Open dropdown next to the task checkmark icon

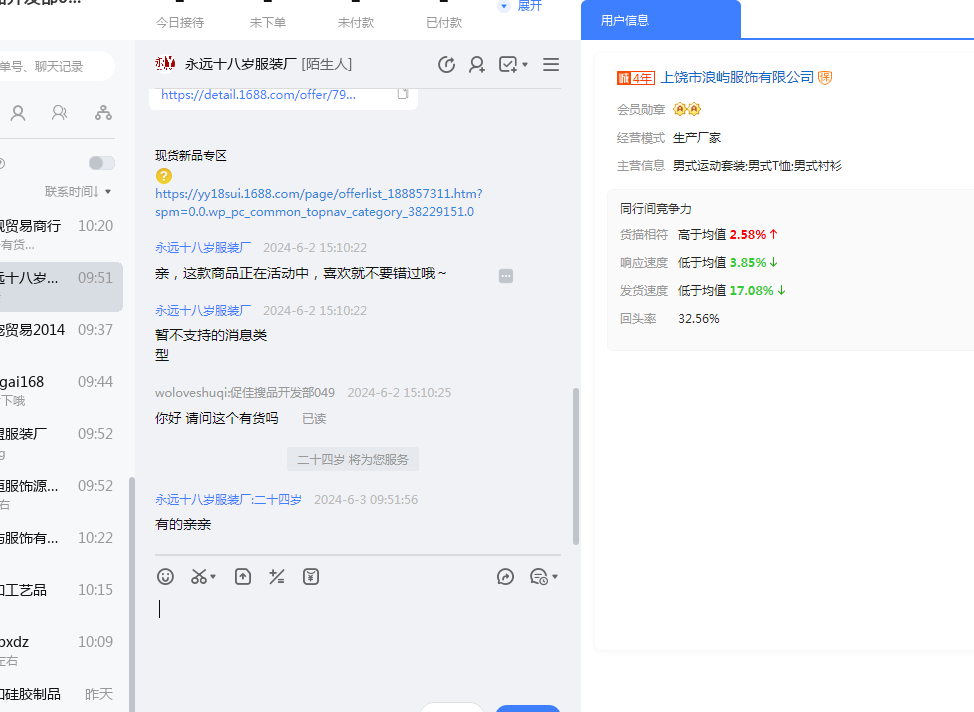point(525,66)
